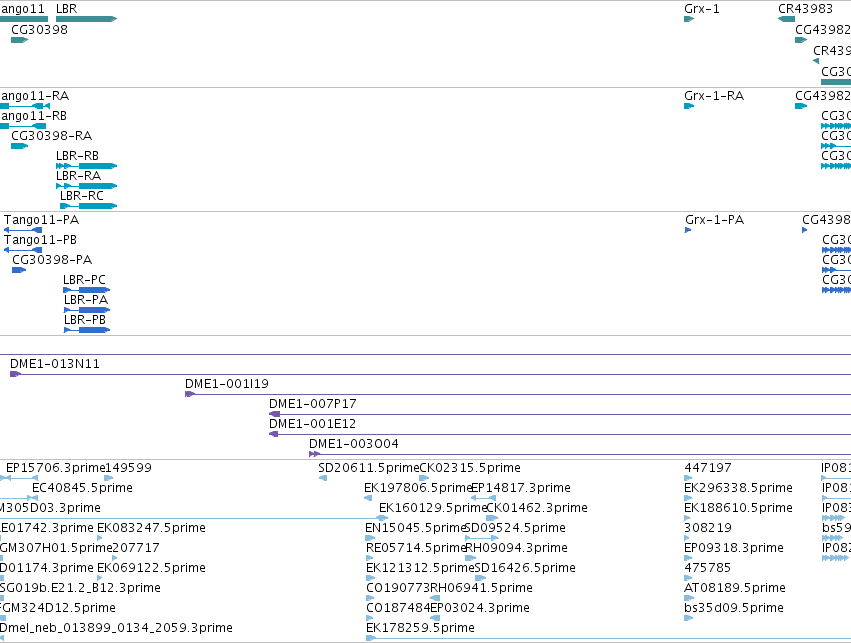851x643 pixels.
Task: Click EST label EP03024.3prime
Action: click(x=480, y=608)
